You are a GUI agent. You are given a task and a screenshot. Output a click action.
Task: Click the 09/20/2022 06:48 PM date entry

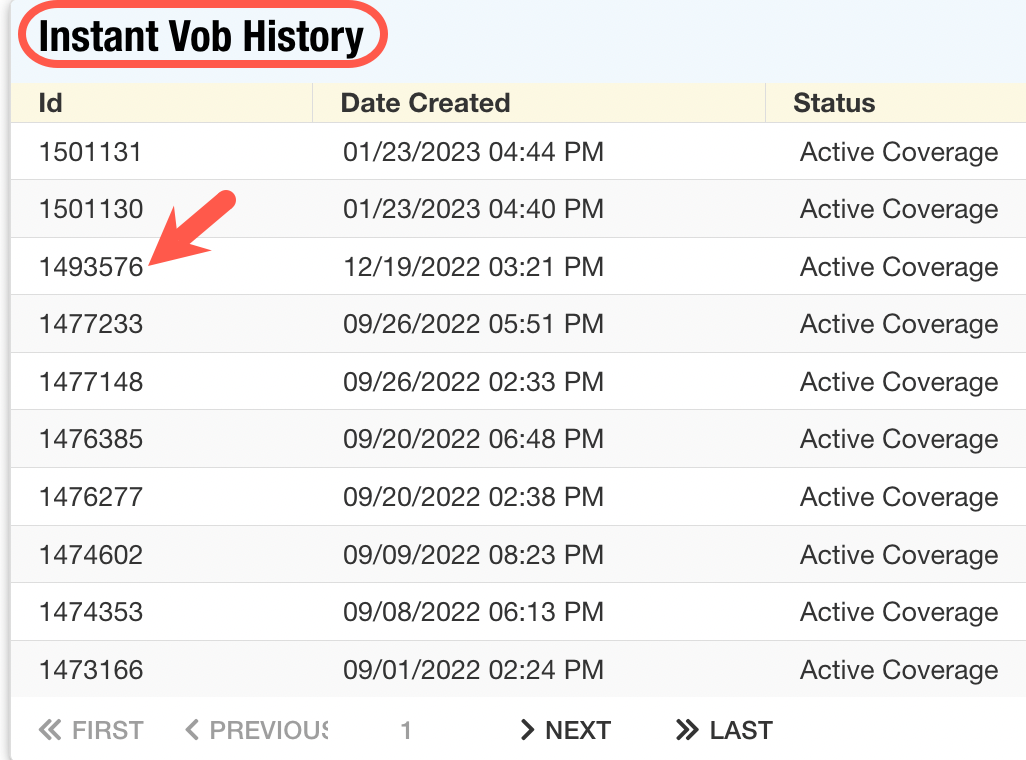[x=473, y=439]
